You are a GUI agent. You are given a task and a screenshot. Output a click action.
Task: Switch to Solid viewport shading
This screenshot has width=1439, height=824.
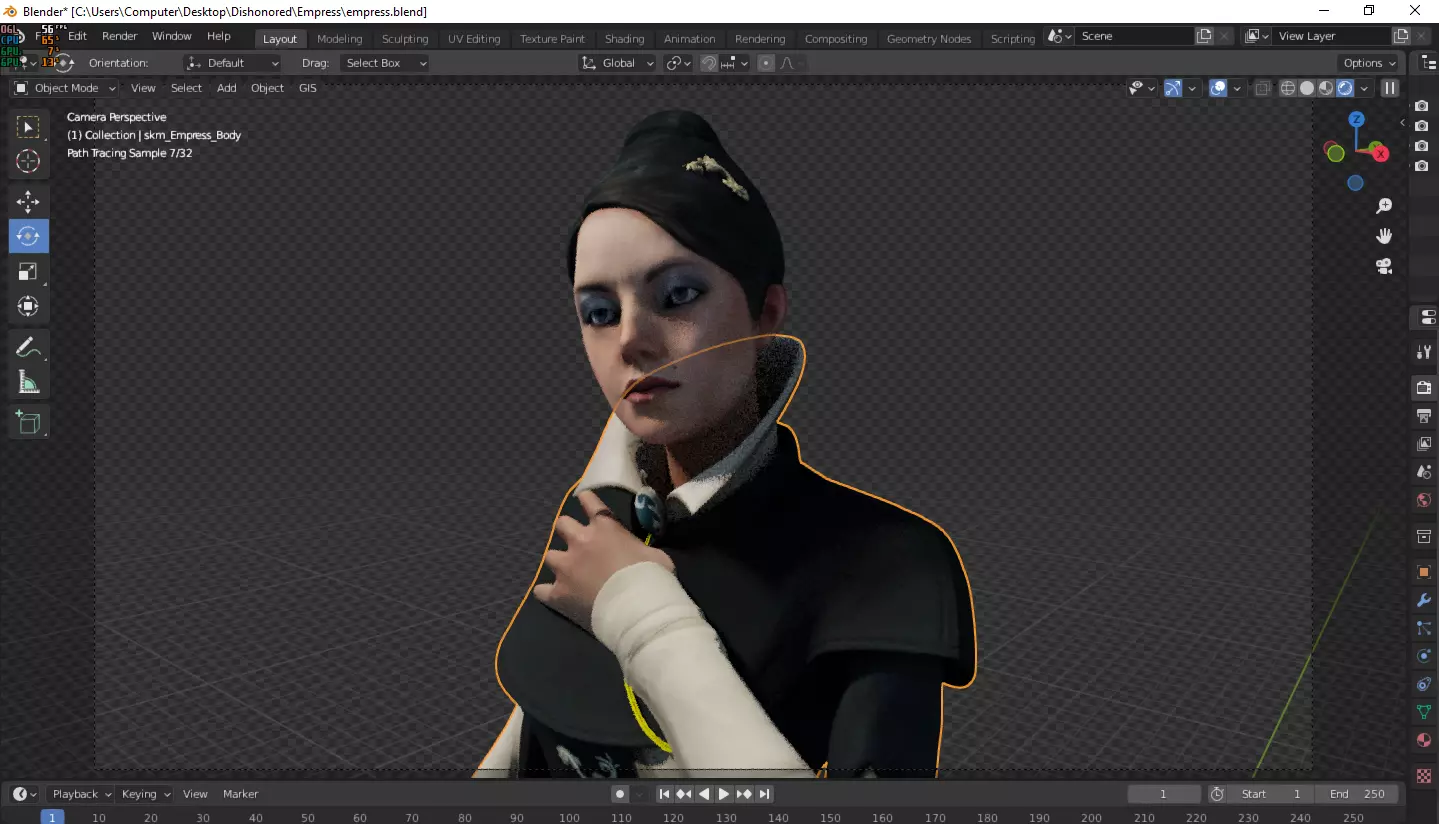[1307, 88]
